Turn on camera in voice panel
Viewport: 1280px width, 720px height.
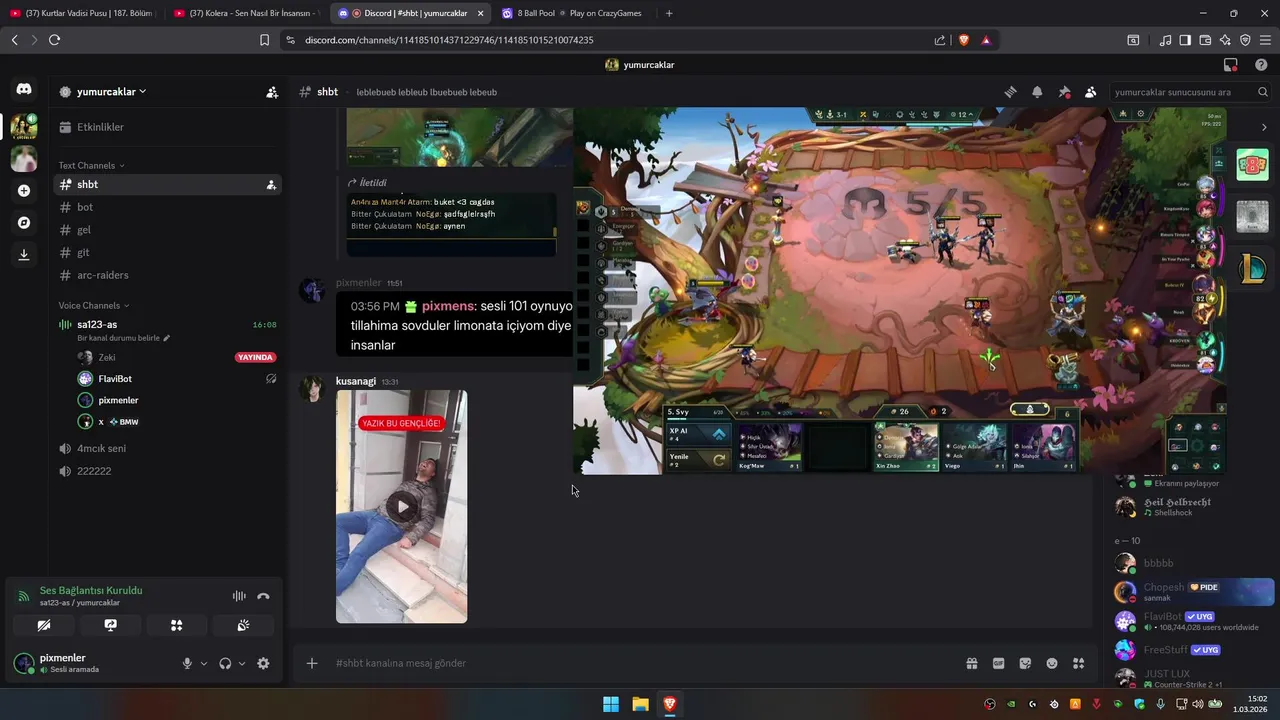pyautogui.click(x=44, y=625)
